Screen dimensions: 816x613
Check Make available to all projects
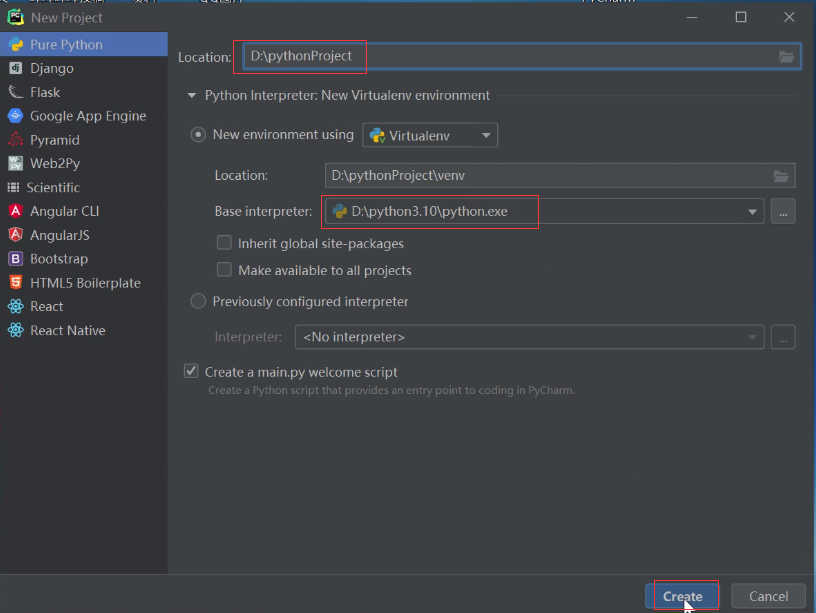tap(224, 270)
